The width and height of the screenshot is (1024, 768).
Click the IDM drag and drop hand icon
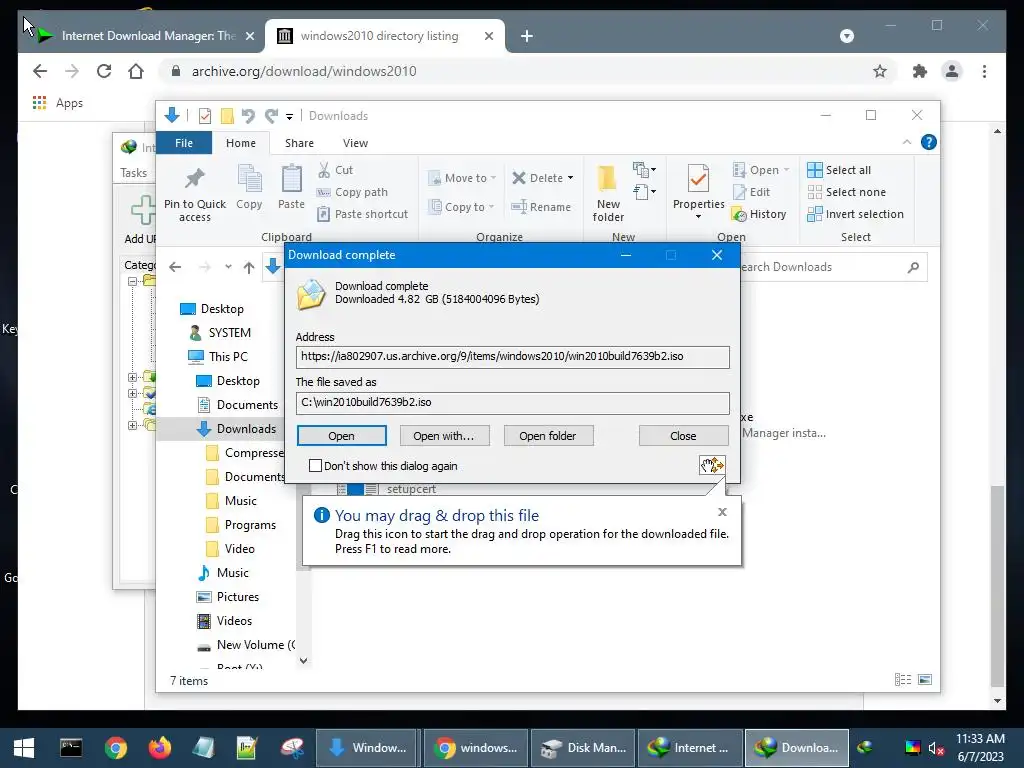(x=712, y=465)
